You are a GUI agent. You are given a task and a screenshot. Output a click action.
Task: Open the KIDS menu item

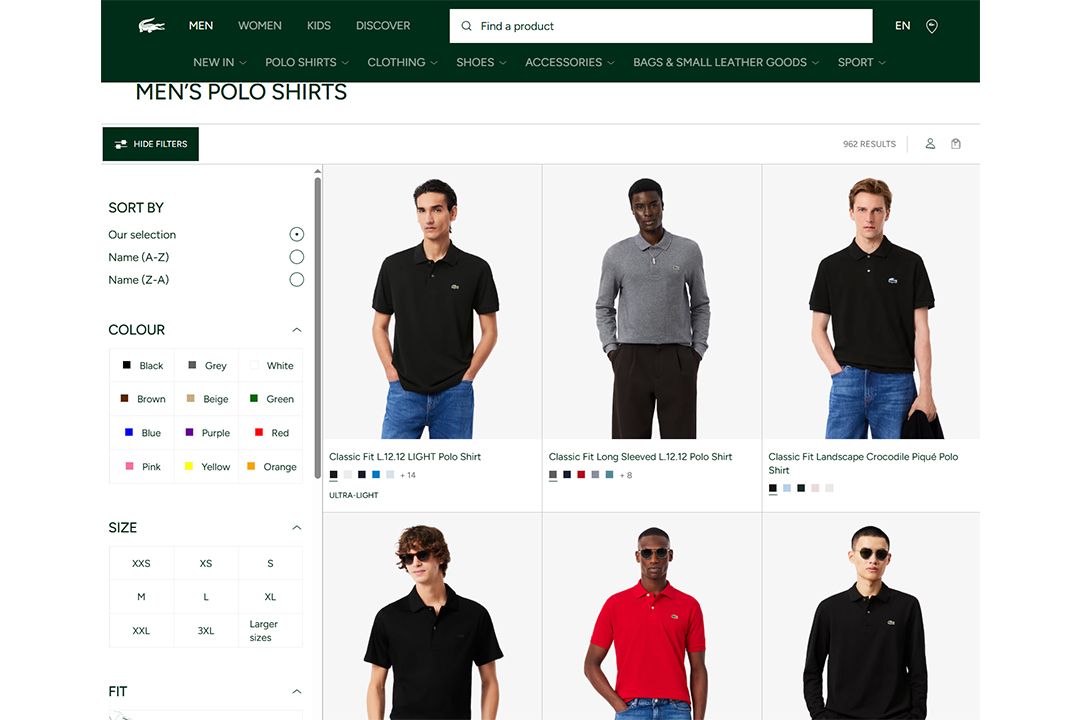(x=319, y=25)
